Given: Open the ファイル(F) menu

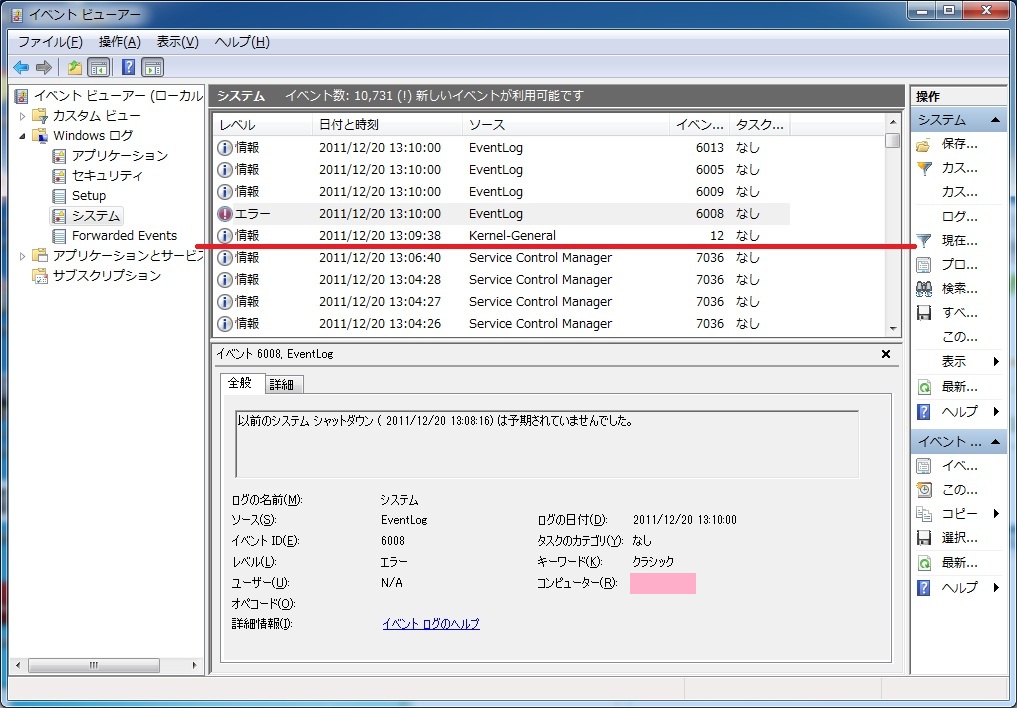Looking at the screenshot, I should [x=50, y=42].
